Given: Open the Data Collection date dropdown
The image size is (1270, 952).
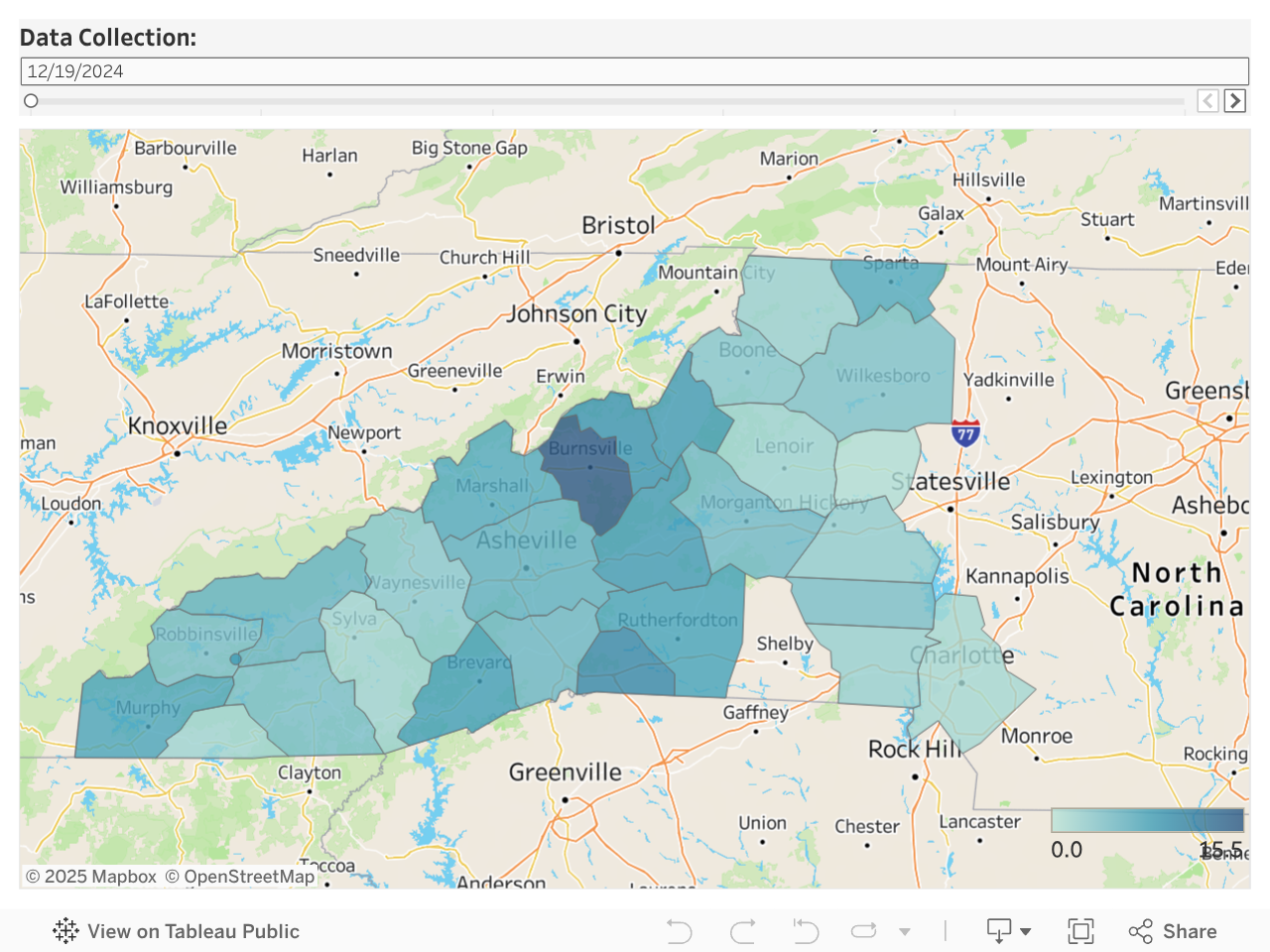Looking at the screenshot, I should click(x=634, y=71).
